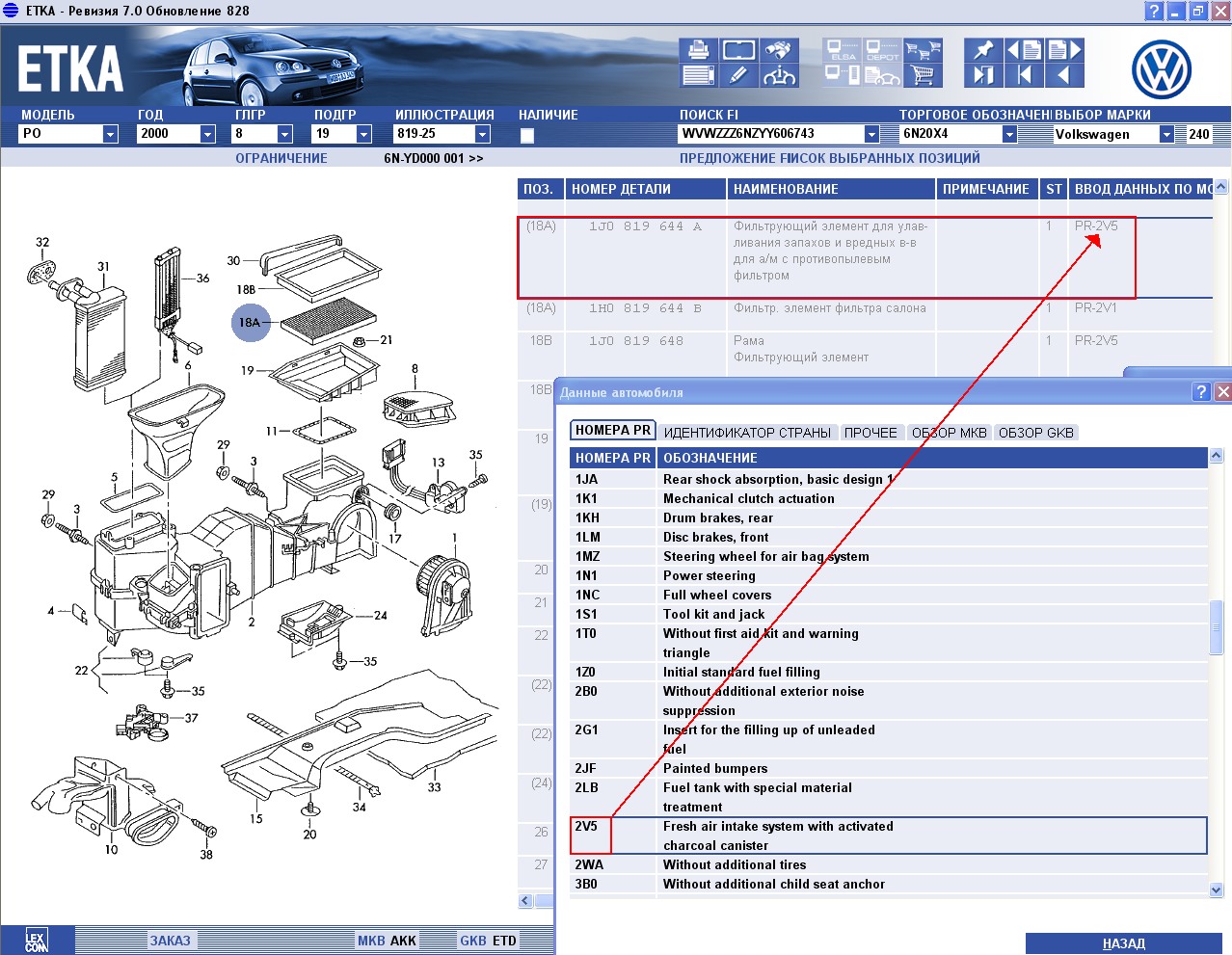The height and width of the screenshot is (955, 1232).
Task: Open the single shopping cart icon
Action: click(x=923, y=75)
